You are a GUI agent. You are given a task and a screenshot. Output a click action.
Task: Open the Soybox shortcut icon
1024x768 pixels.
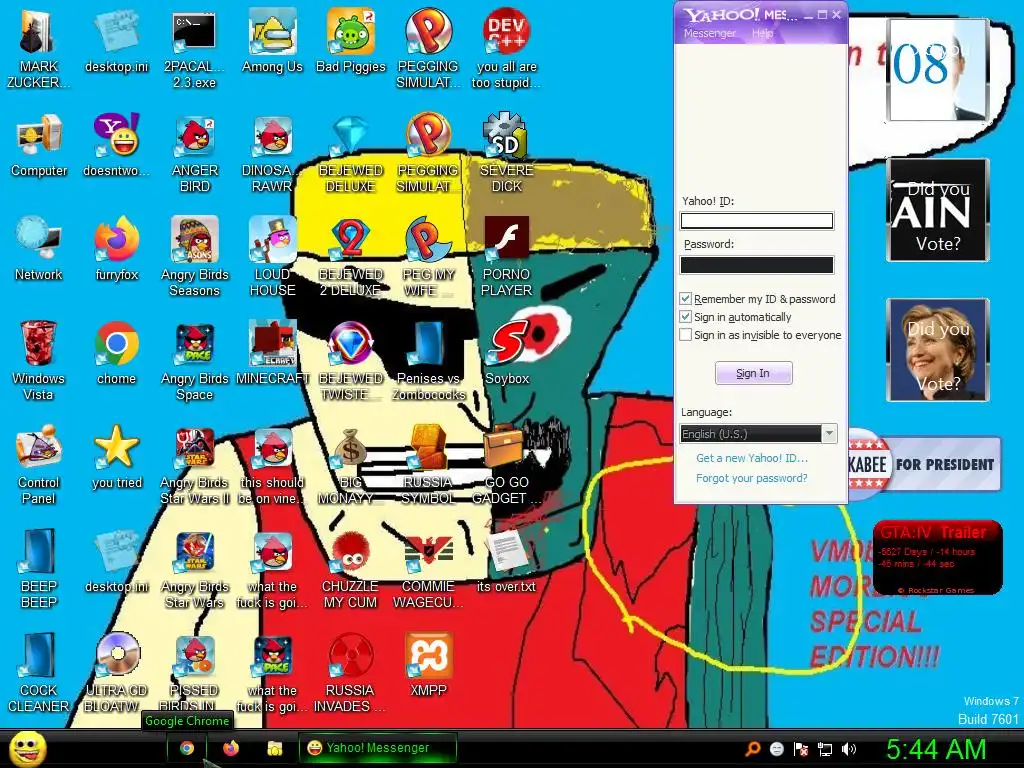pyautogui.click(x=506, y=353)
